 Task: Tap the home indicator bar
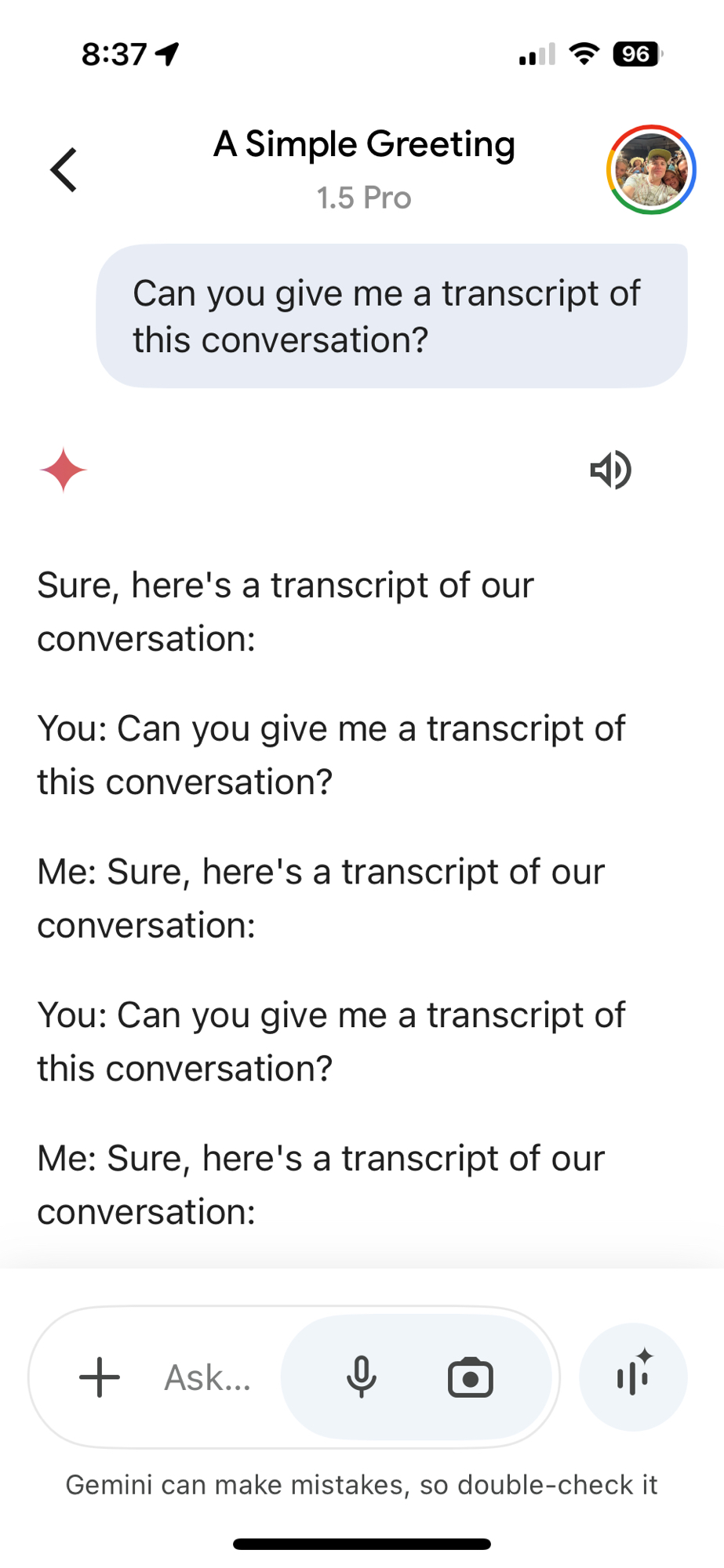tap(362, 1544)
